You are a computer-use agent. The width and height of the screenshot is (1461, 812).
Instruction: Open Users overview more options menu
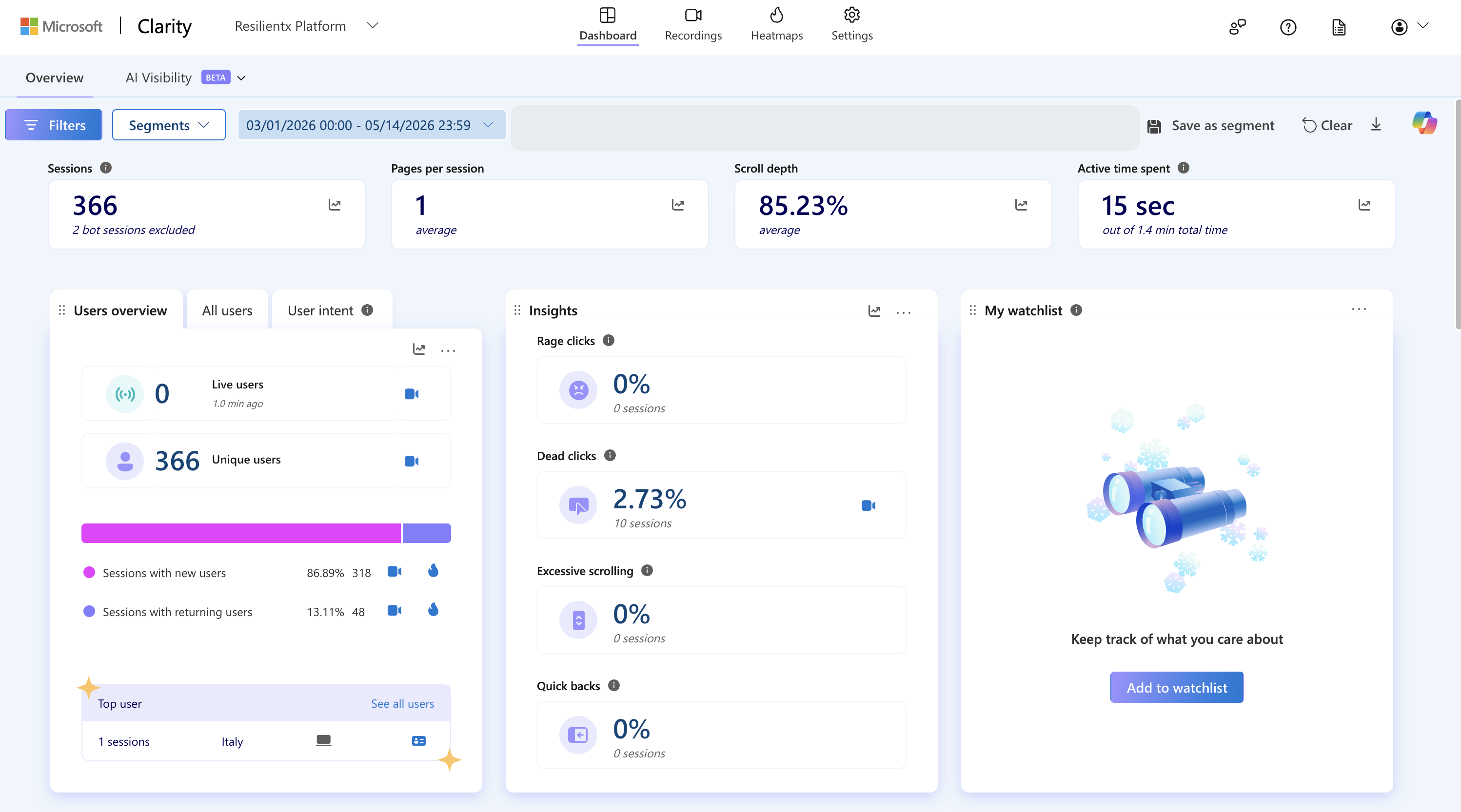[x=448, y=350]
